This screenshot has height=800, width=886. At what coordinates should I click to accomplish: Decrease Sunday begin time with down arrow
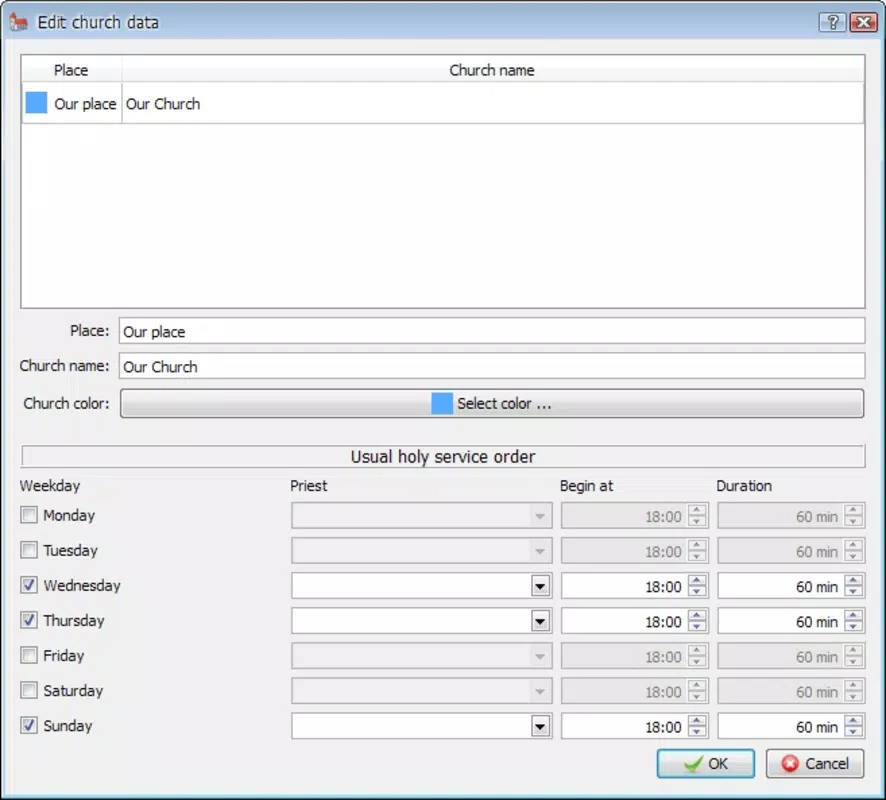697,732
